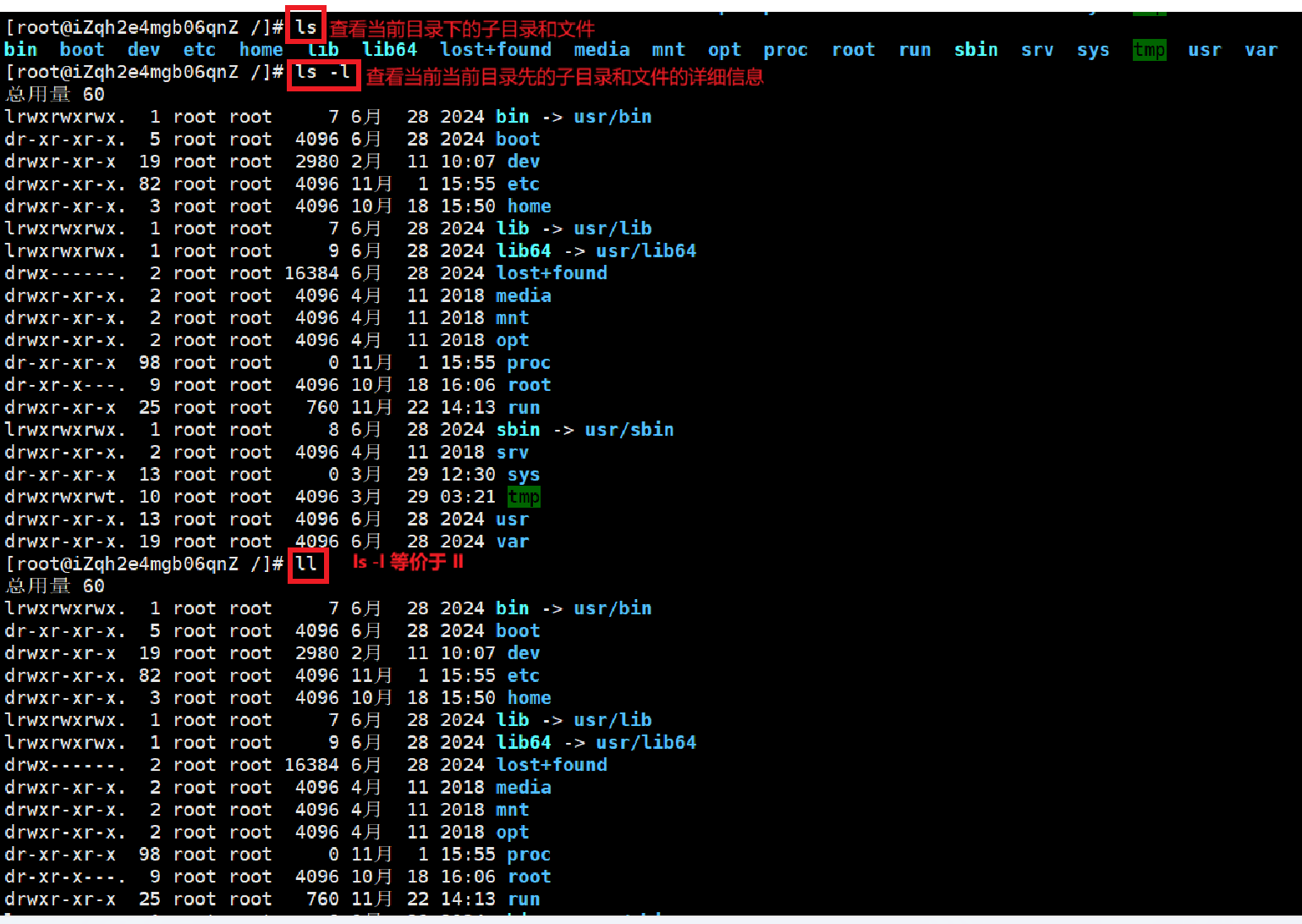Select "dr-xr-x---." permissions in ls -l root row
The width and height of the screenshot is (1302, 924).
pos(65,385)
